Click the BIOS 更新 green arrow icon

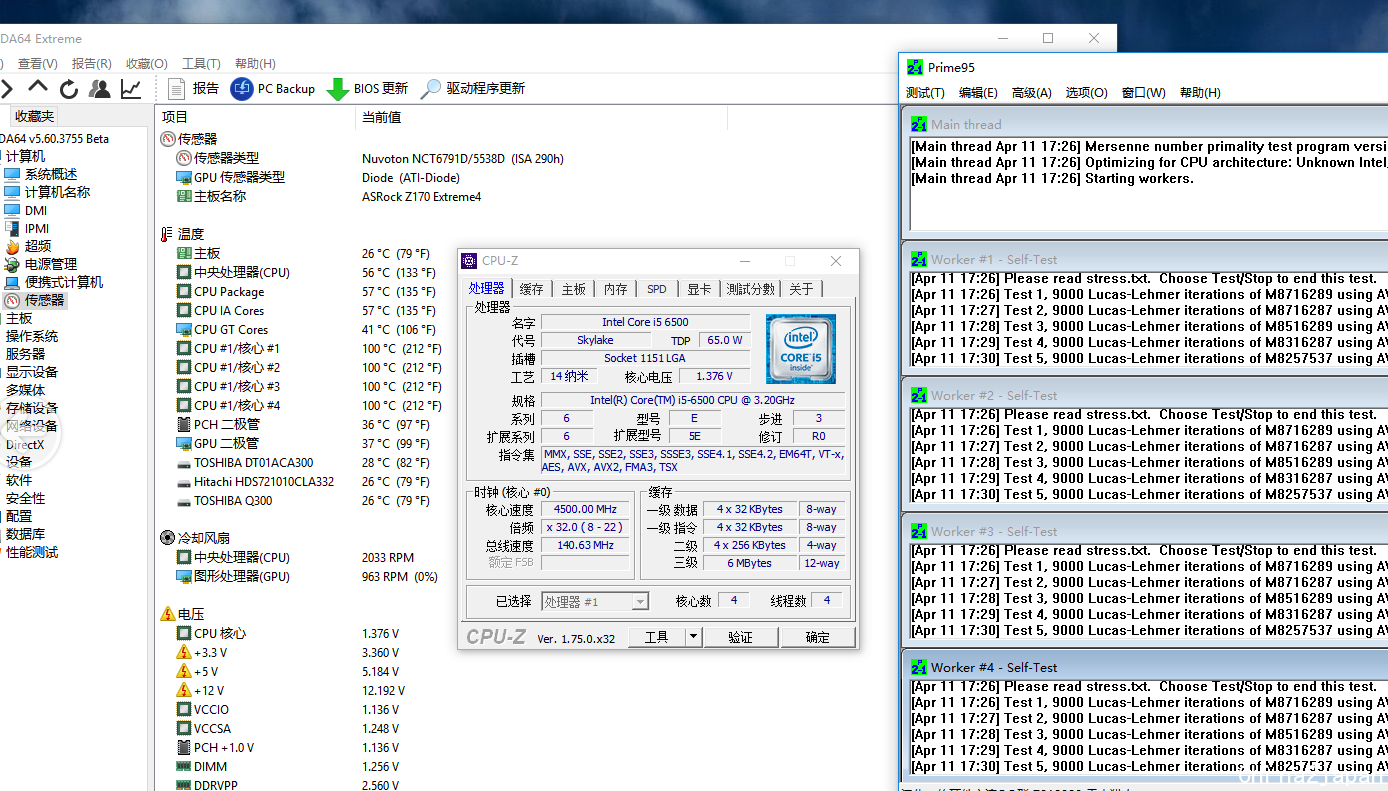[337, 89]
